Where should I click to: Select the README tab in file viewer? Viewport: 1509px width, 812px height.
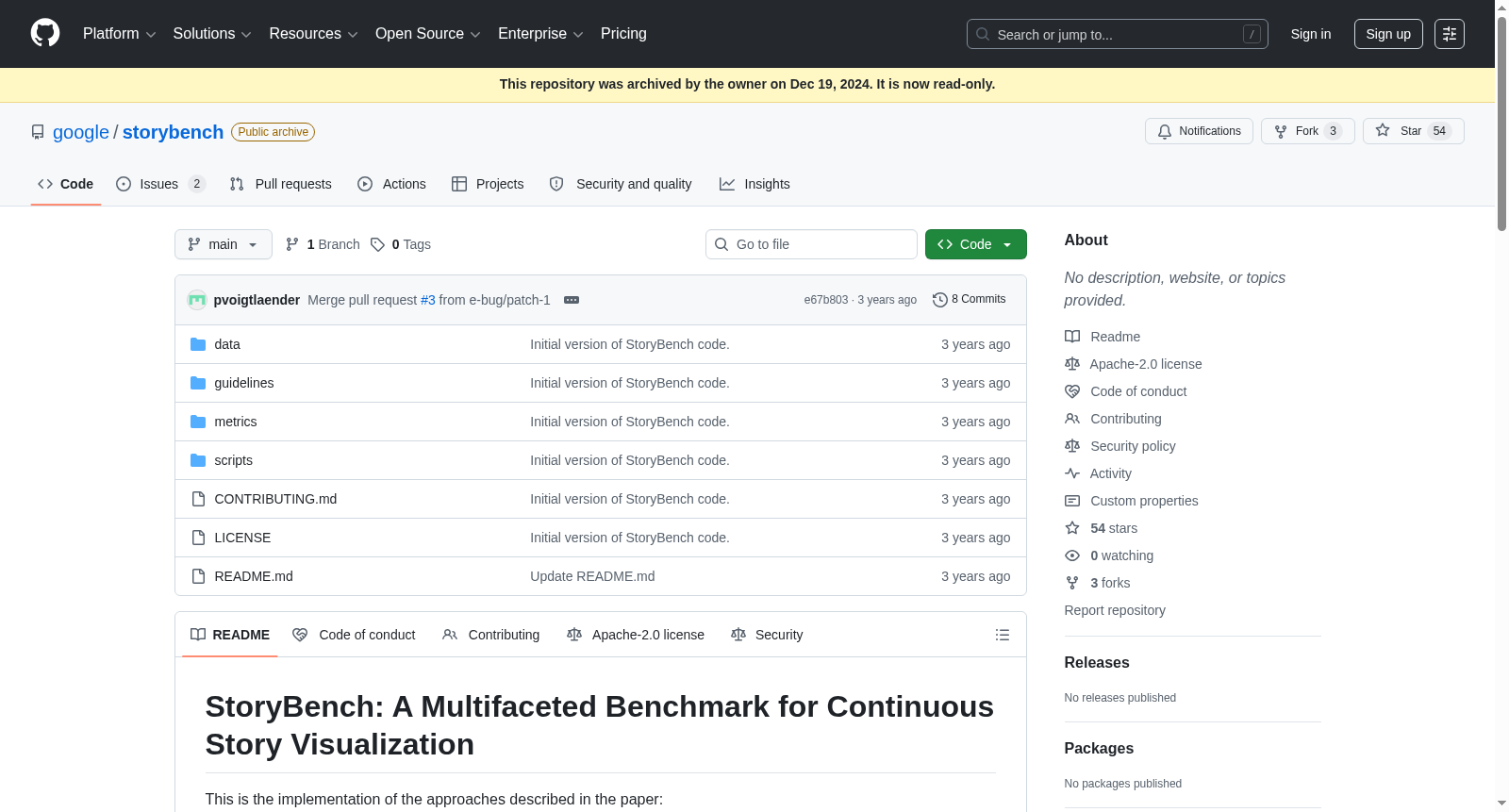point(230,635)
